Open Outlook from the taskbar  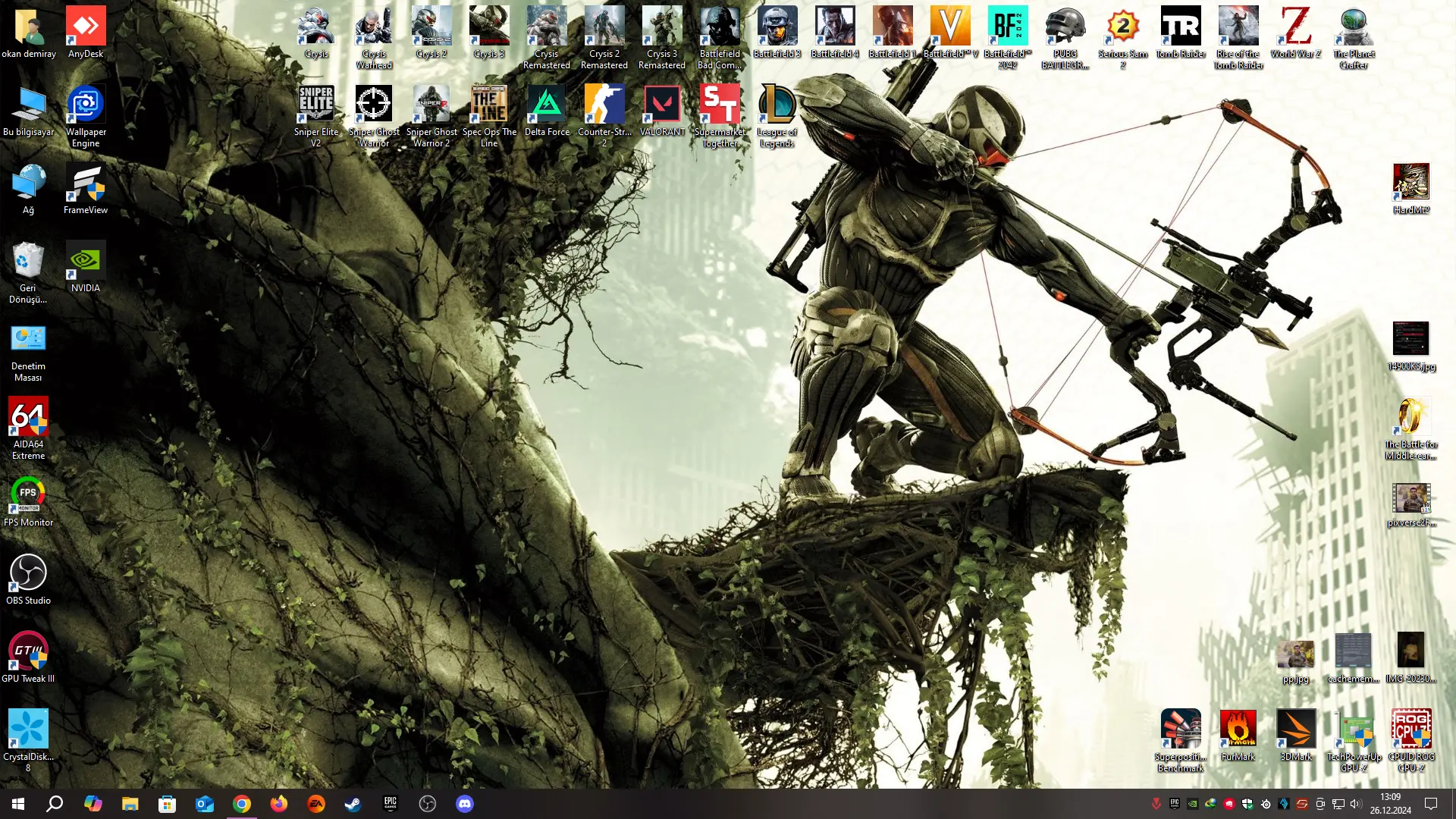point(205,804)
